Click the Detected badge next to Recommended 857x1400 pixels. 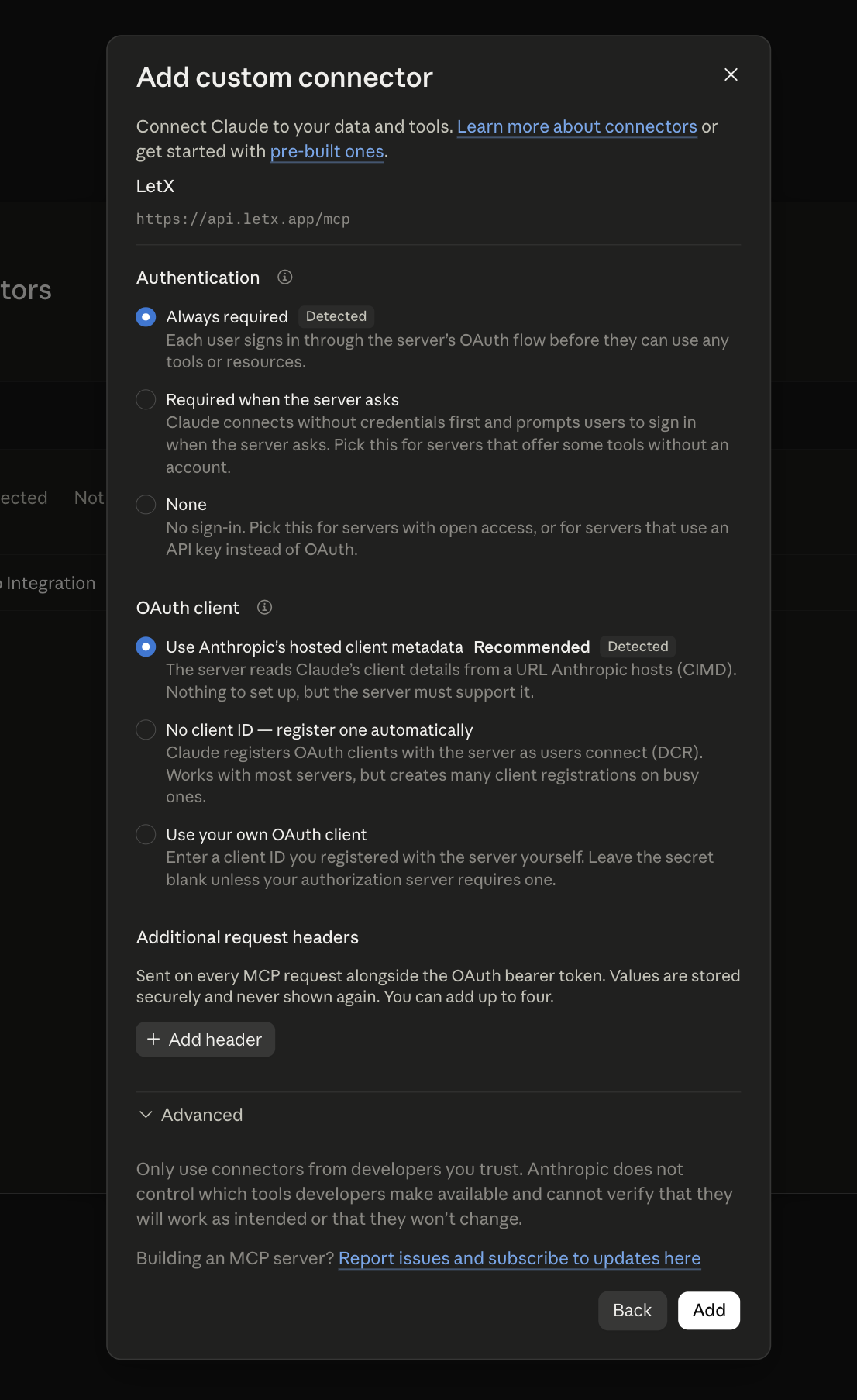click(638, 647)
